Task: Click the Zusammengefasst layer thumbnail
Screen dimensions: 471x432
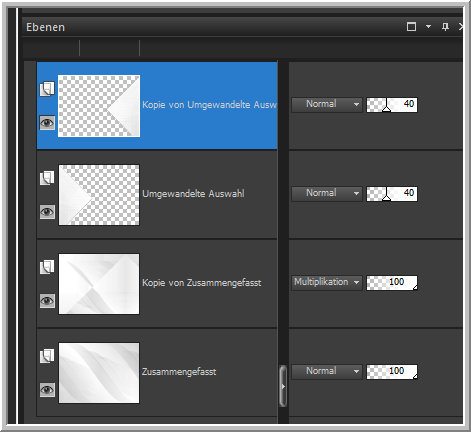Action: (99, 373)
